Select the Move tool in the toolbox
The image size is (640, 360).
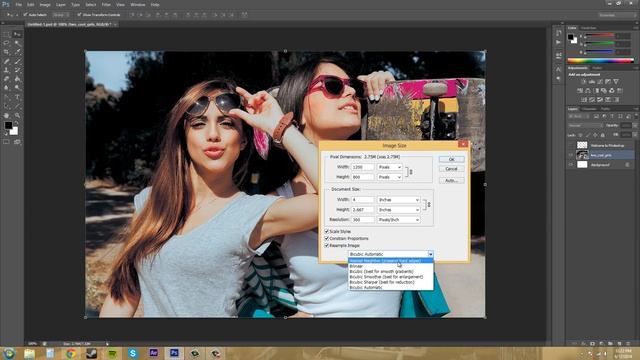18,35
